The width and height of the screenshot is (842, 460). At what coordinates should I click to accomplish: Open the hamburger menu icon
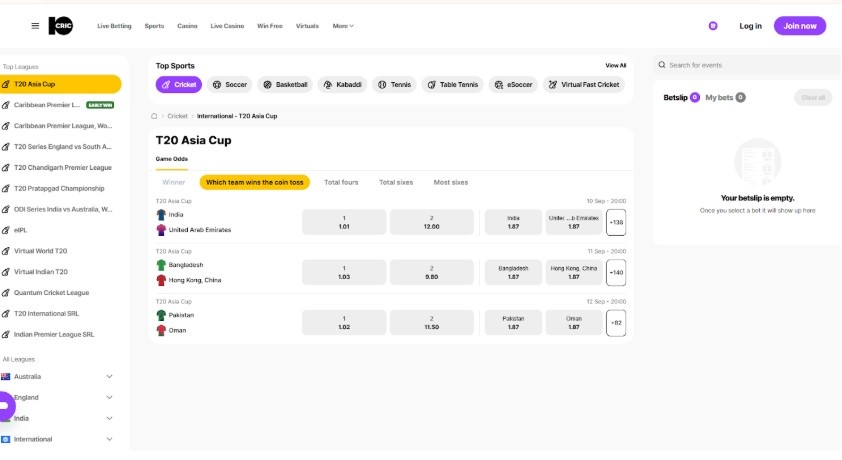[x=35, y=26]
